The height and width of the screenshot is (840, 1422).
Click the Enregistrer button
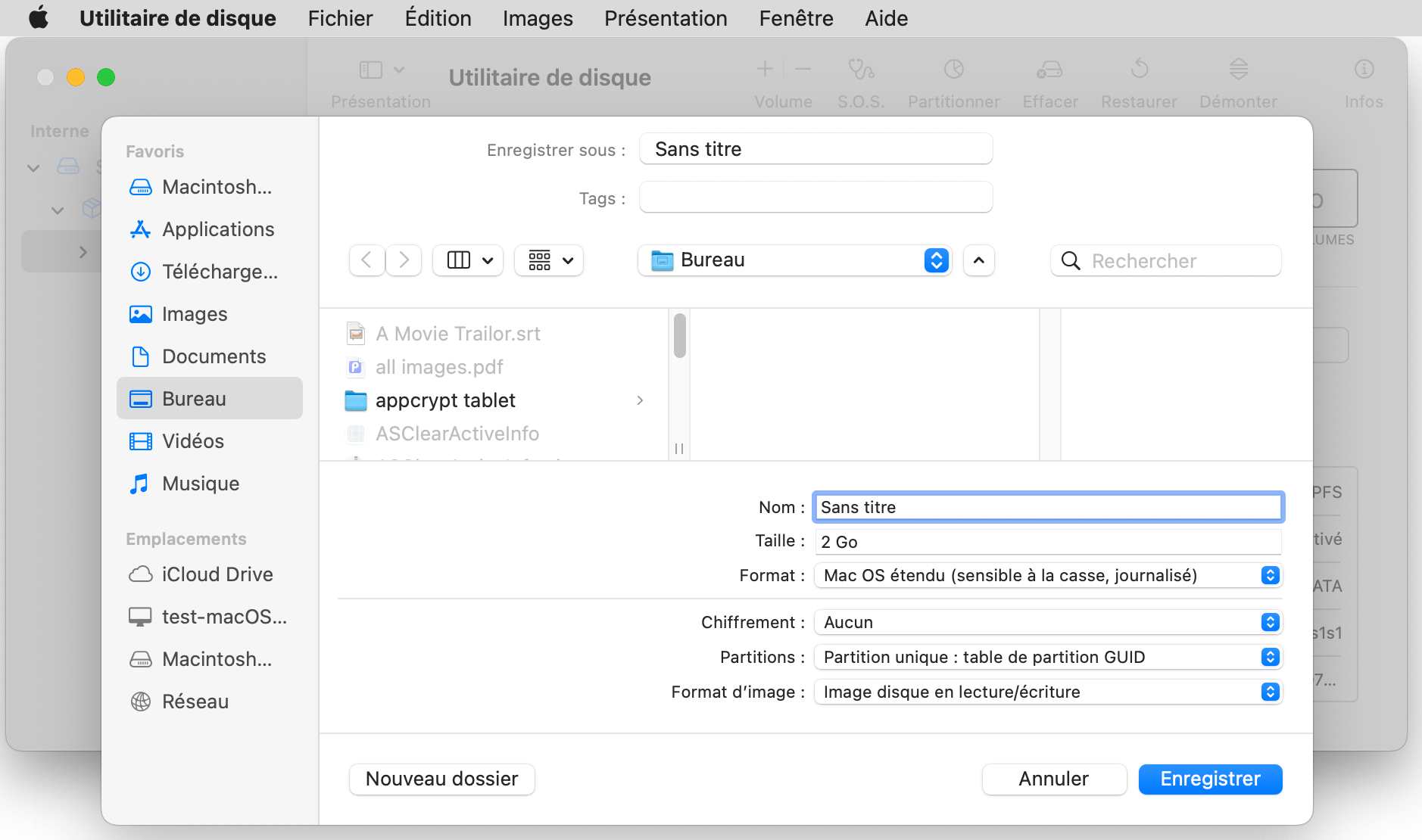pos(1210,779)
